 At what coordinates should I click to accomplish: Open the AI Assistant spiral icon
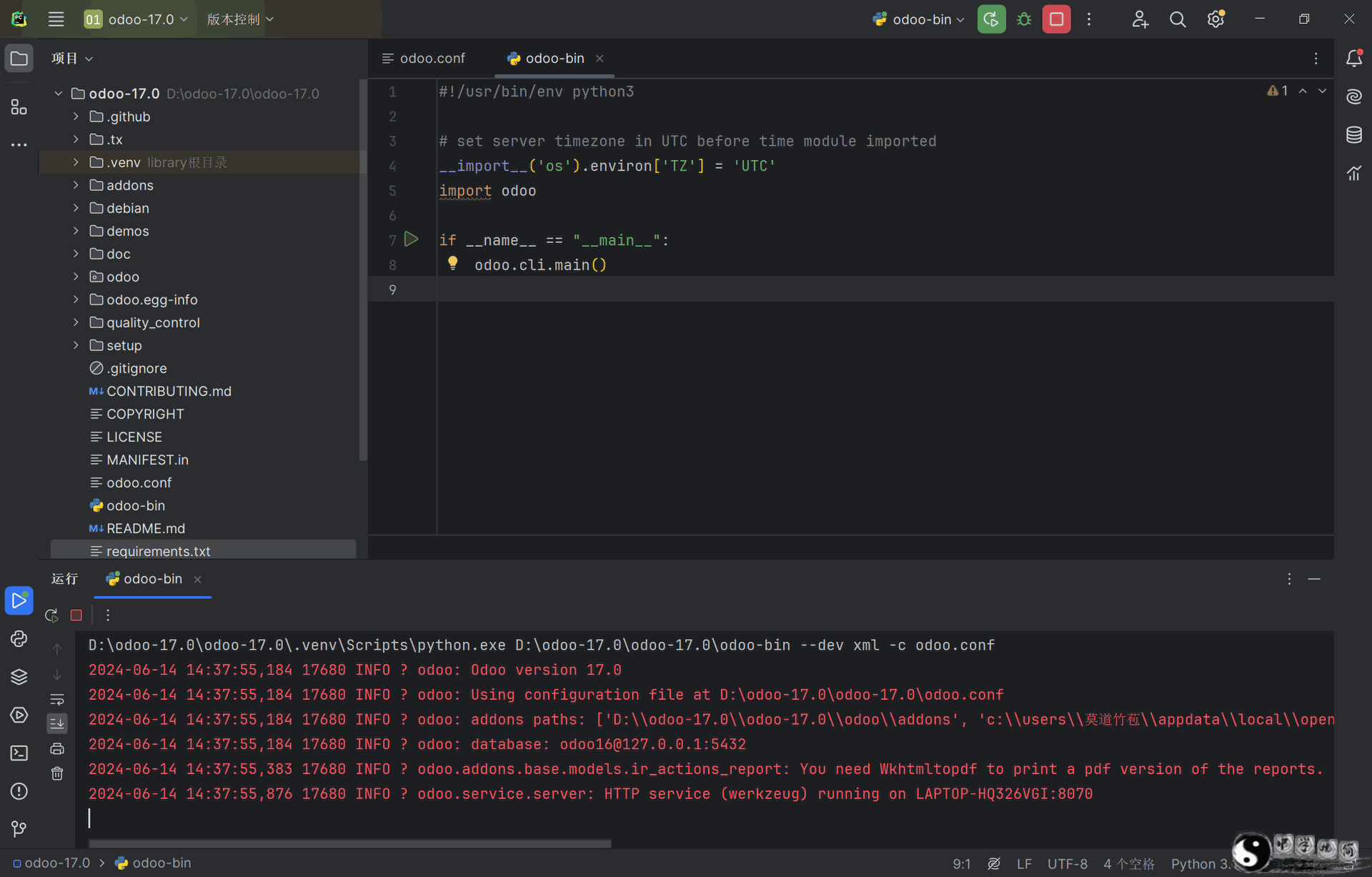(1354, 96)
